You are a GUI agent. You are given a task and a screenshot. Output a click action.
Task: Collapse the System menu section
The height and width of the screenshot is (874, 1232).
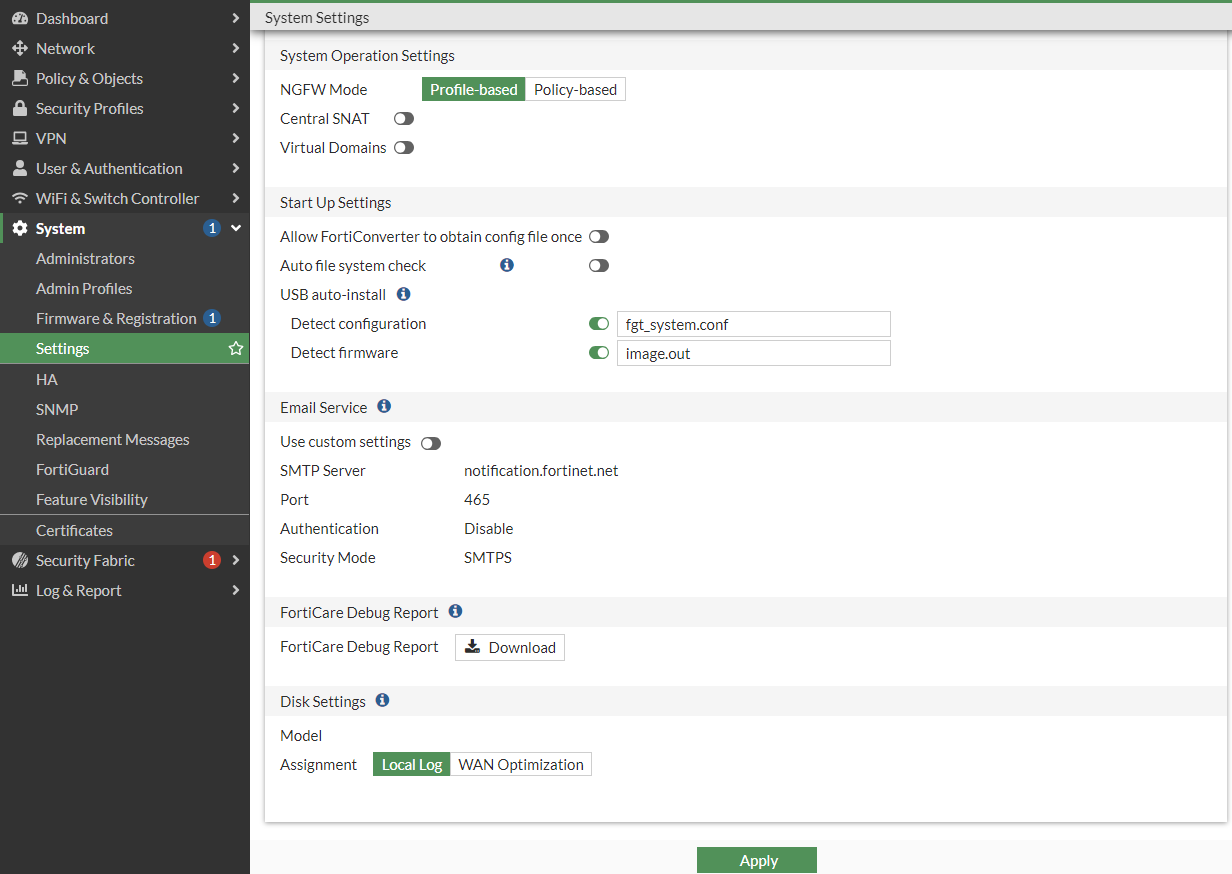236,228
